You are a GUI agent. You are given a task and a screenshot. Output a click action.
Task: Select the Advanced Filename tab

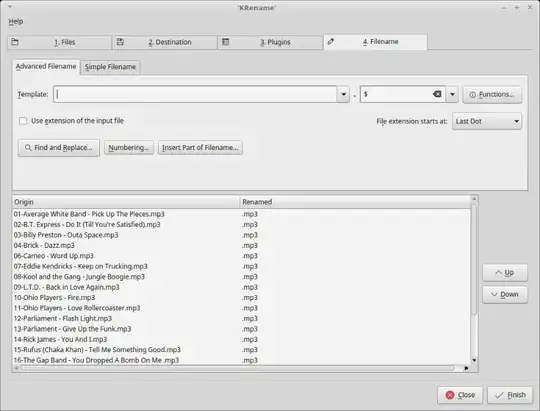(x=46, y=66)
